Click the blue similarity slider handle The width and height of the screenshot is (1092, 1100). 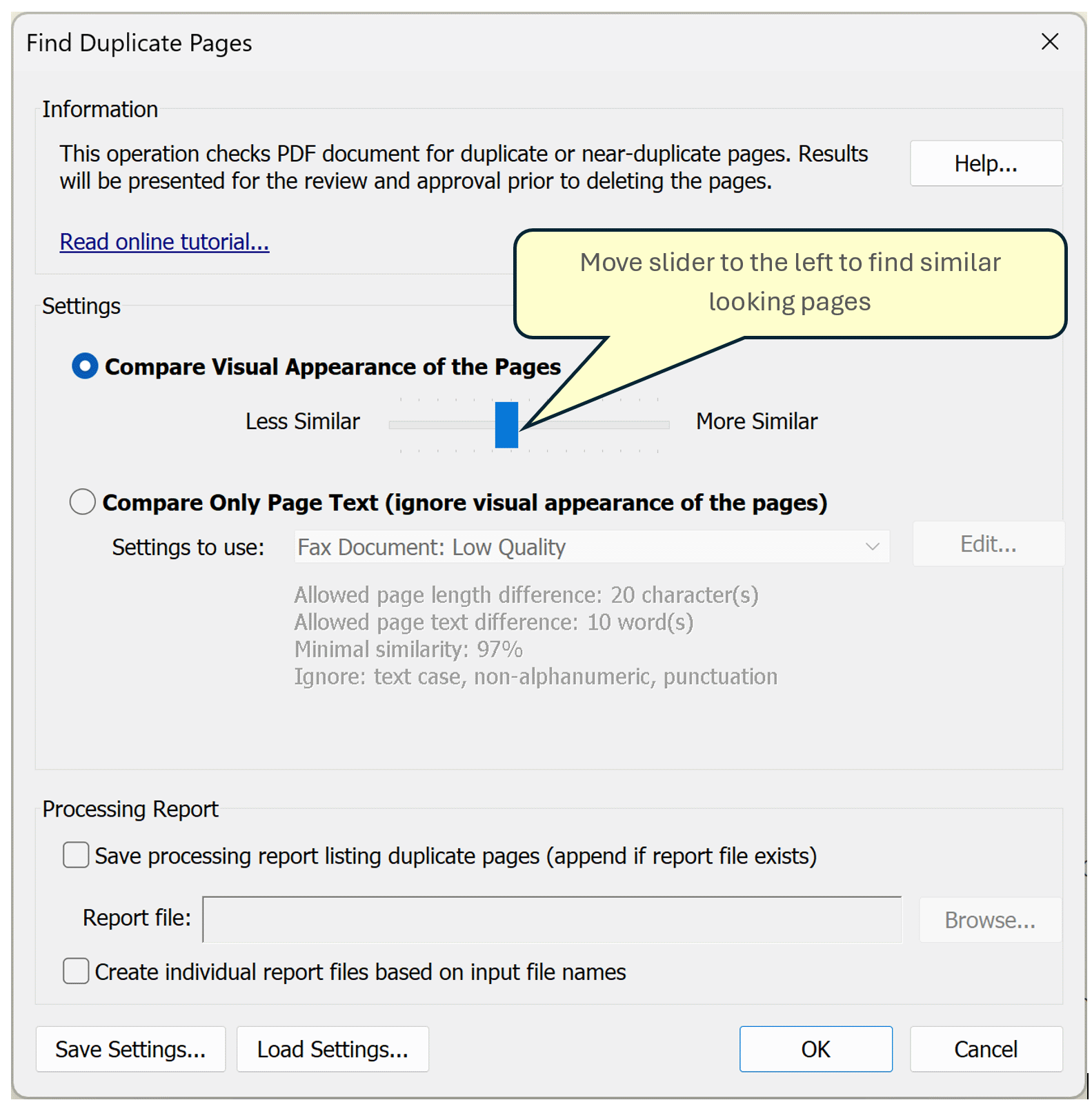(x=506, y=425)
